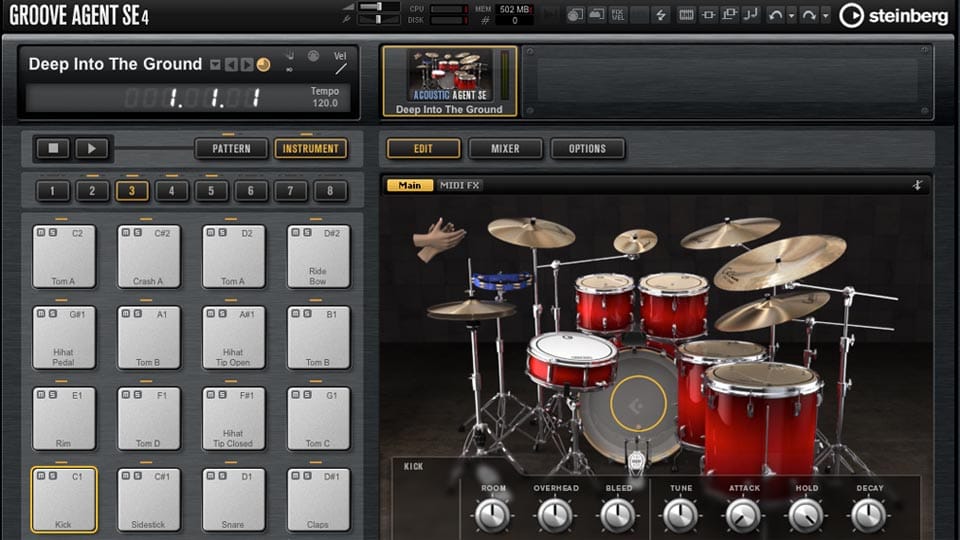Click the Tune knob
This screenshot has width=960, height=540.
pos(680,514)
